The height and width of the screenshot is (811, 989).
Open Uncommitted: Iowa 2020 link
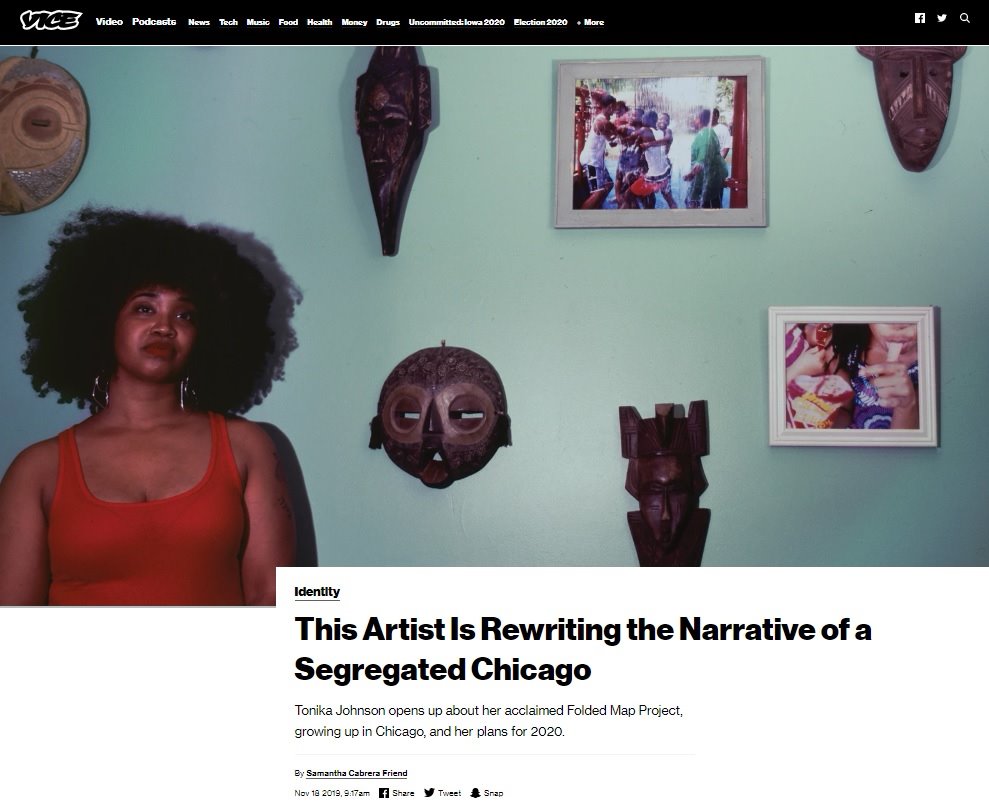click(457, 22)
